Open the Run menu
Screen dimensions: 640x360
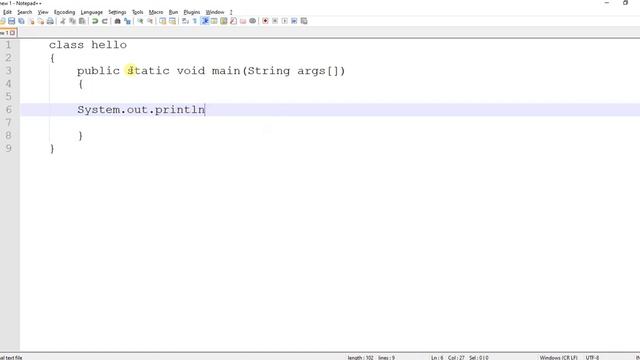(173, 12)
